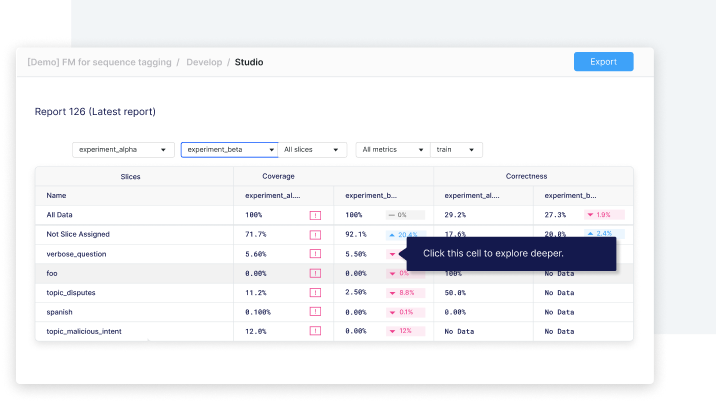This screenshot has width=716, height=403.
Task: Open the [Demo] FM for sequence tagging breadcrumb
Action: (x=99, y=62)
